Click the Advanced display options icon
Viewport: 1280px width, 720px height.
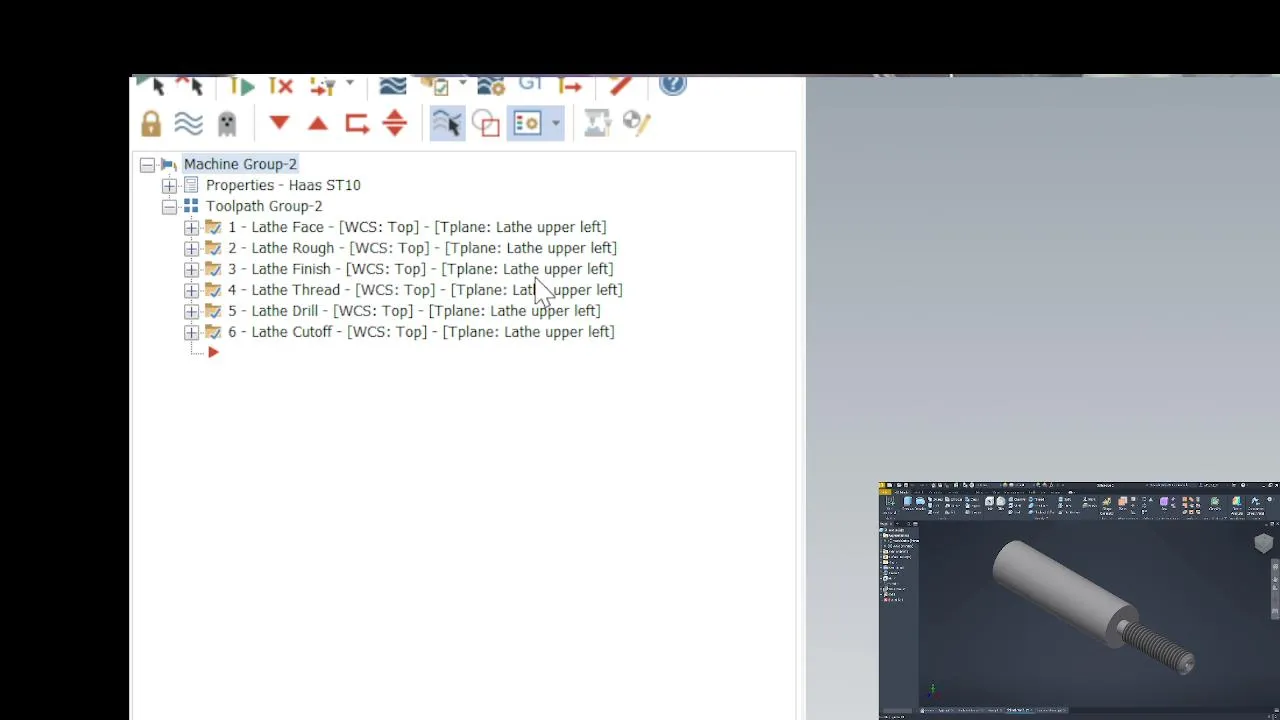click(x=527, y=124)
